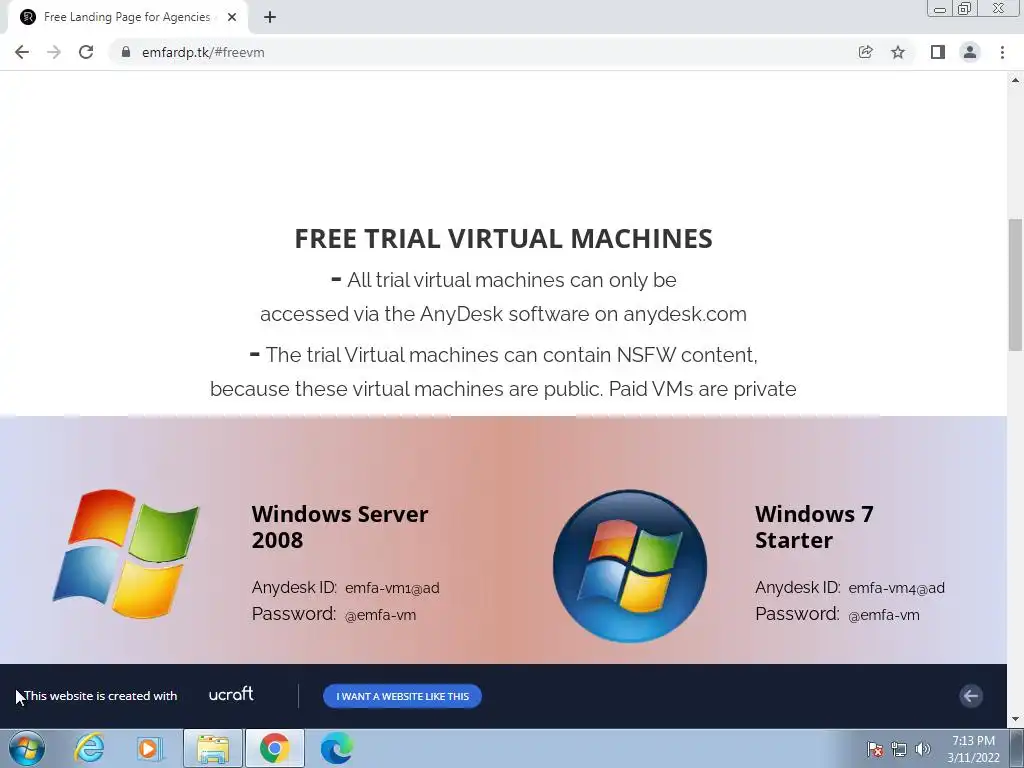The image size is (1024, 768).
Task: Go back to the previous page
Action: coord(22,52)
